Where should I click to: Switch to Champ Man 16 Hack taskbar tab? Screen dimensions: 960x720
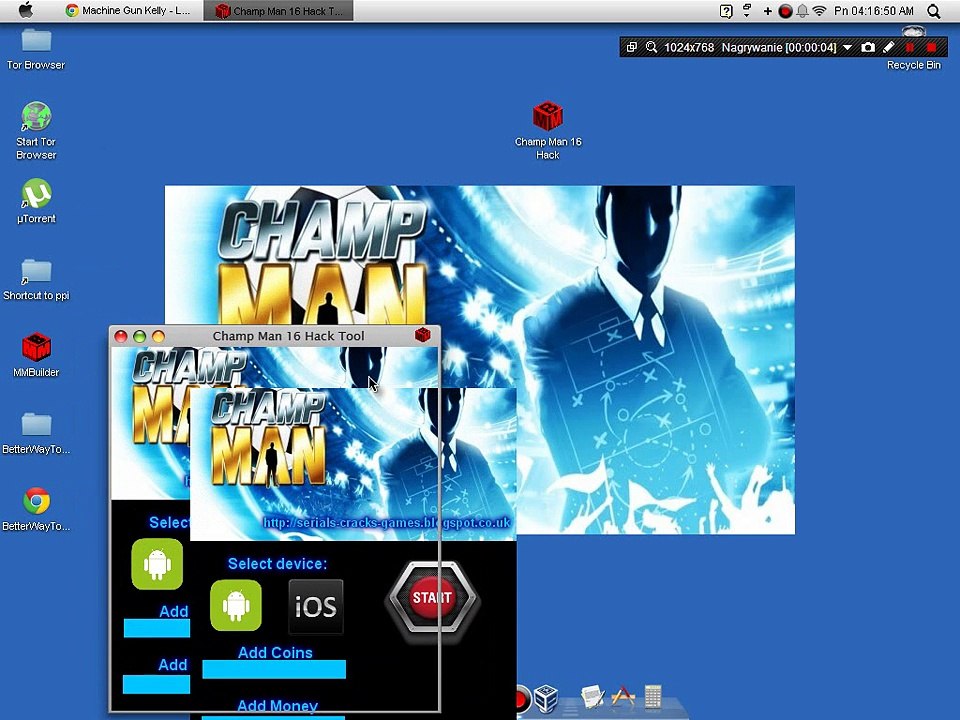pos(279,10)
